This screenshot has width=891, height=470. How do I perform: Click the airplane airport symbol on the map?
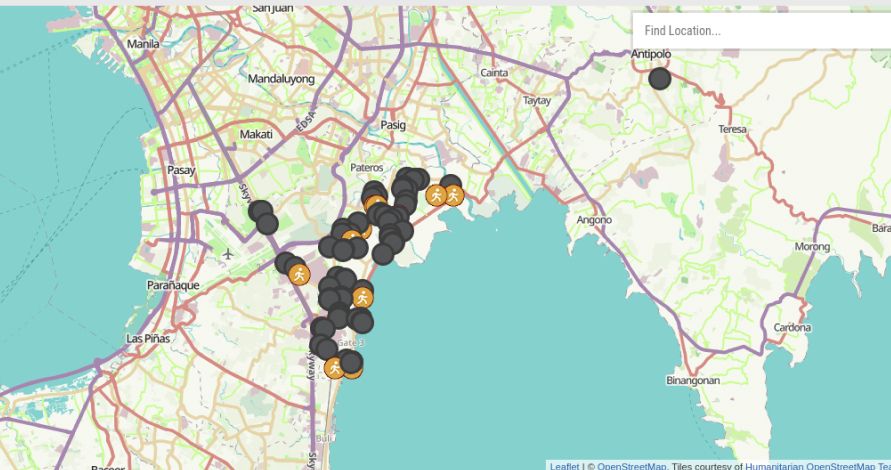click(x=229, y=254)
